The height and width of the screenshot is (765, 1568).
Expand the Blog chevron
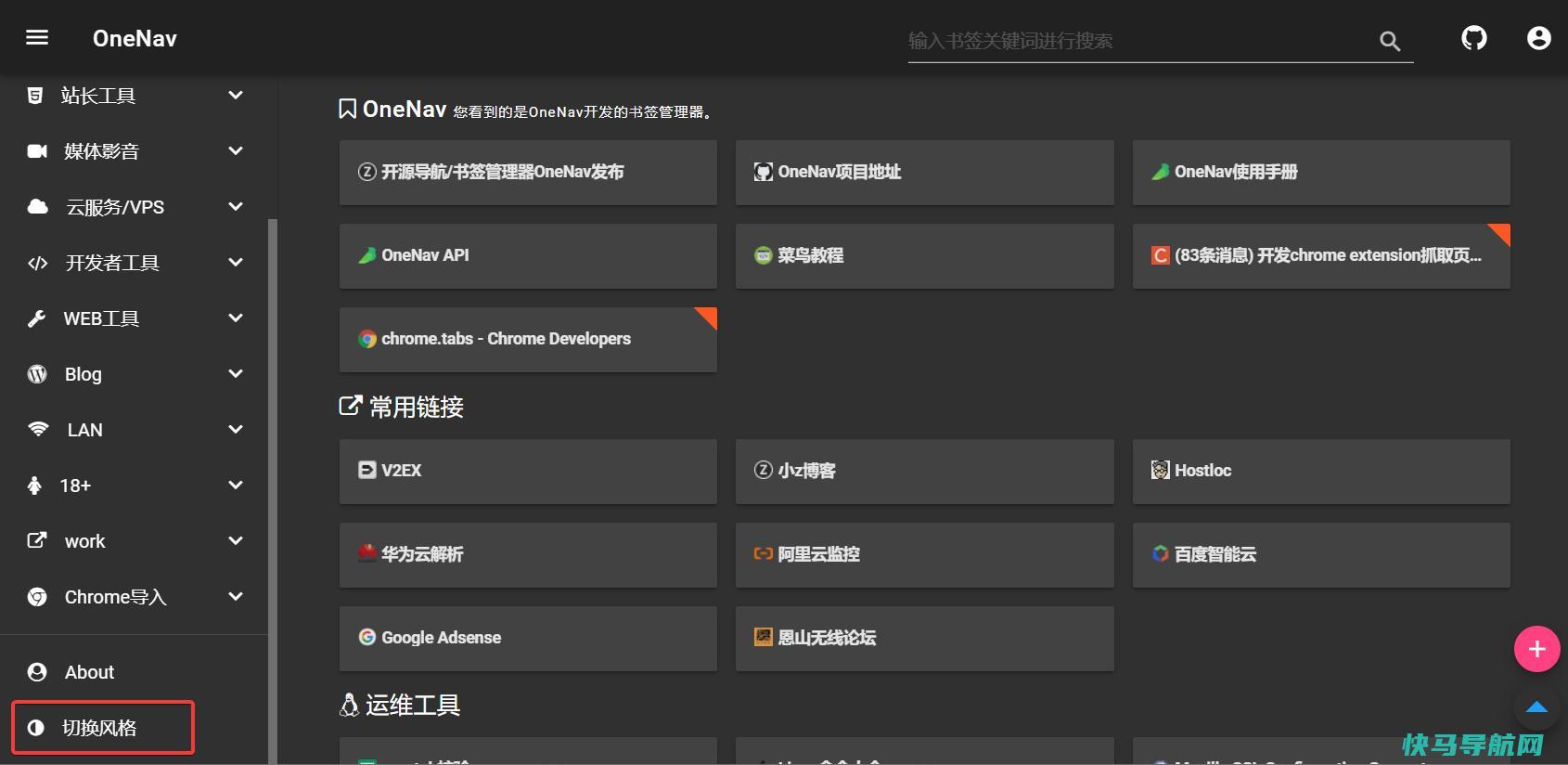point(236,374)
